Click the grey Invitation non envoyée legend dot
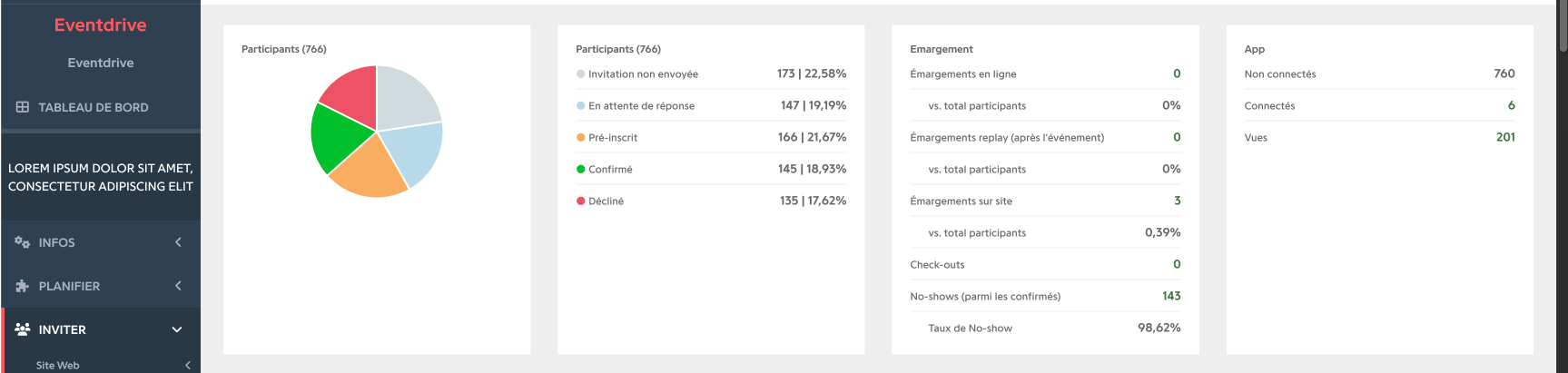Screen dimensions: 1568x373 click(581, 74)
